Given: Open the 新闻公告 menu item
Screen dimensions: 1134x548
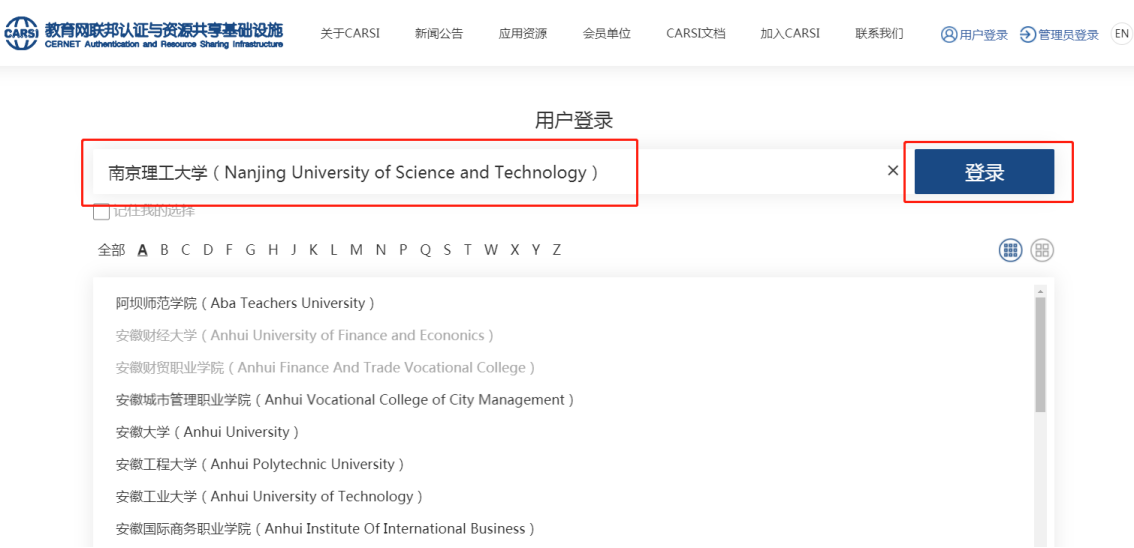Looking at the screenshot, I should 439,34.
